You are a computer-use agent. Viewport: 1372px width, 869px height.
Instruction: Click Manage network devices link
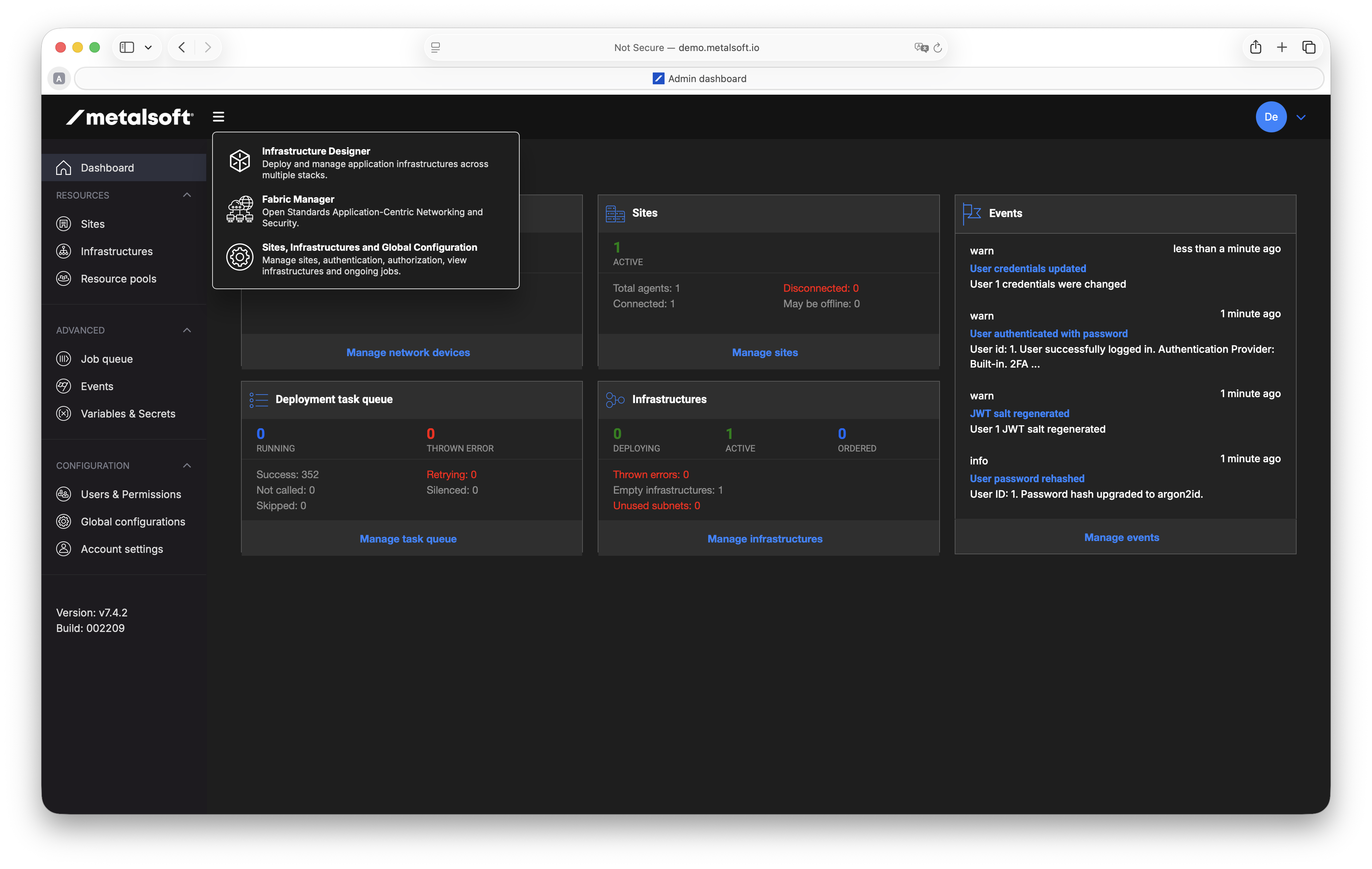pyautogui.click(x=408, y=352)
